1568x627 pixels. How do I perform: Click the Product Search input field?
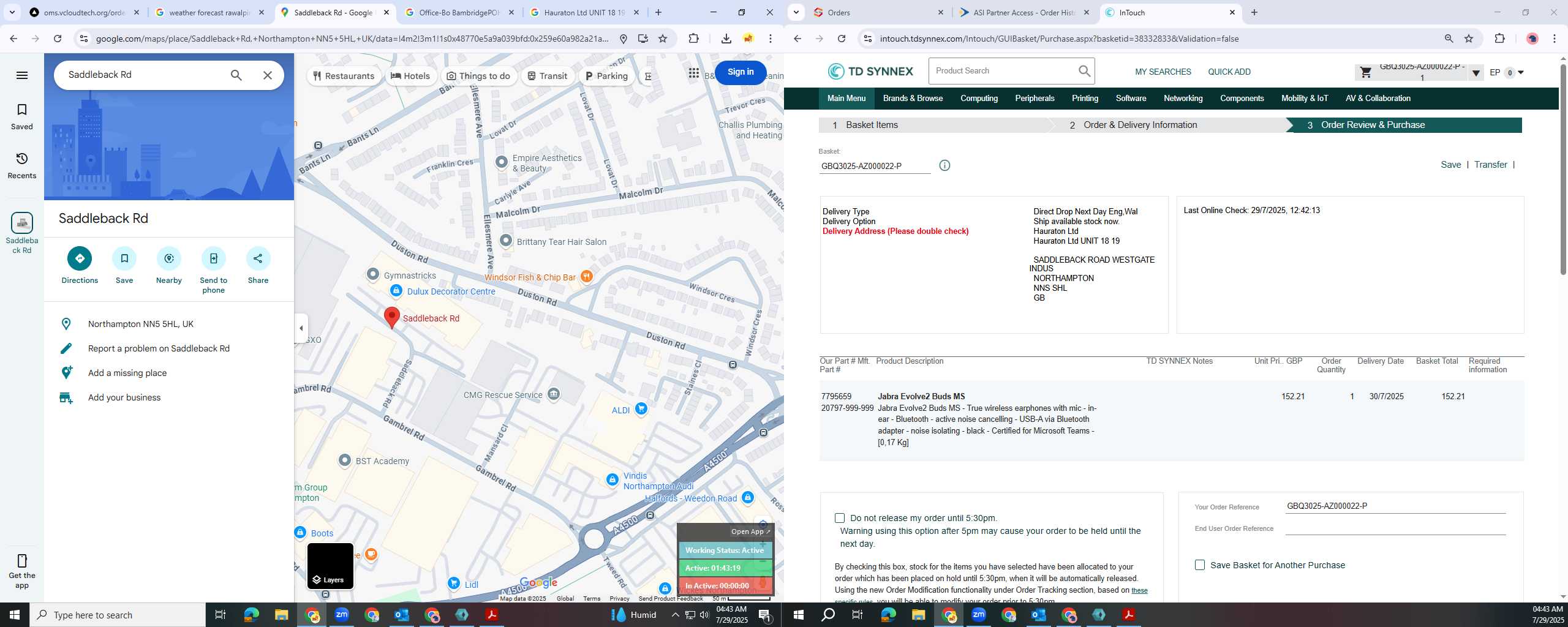tap(1003, 71)
